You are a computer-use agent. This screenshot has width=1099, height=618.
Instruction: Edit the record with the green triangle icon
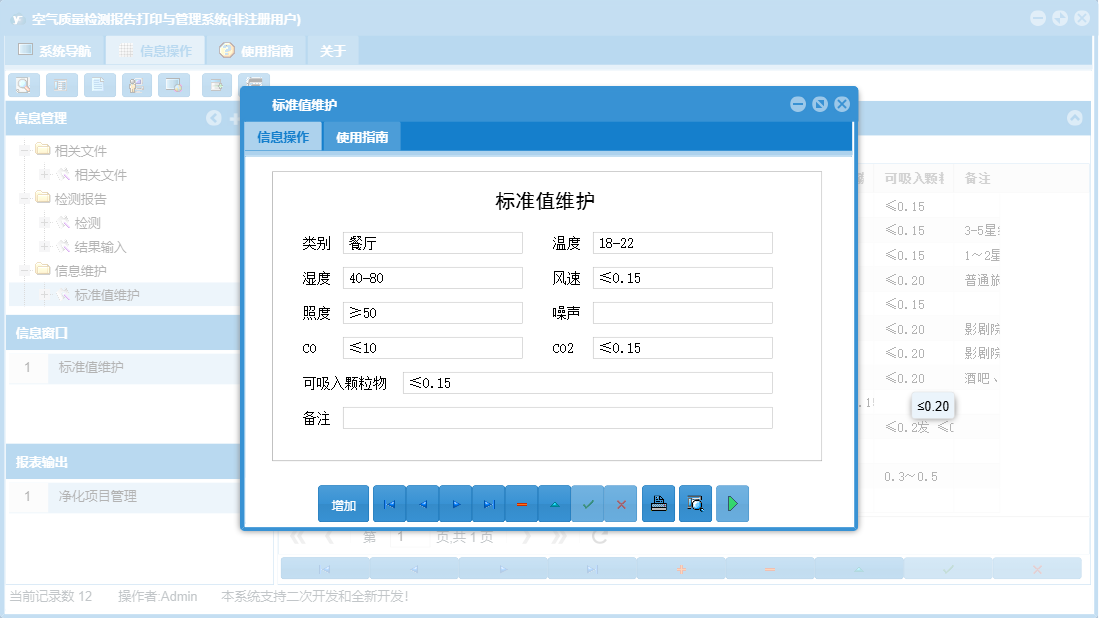point(554,503)
